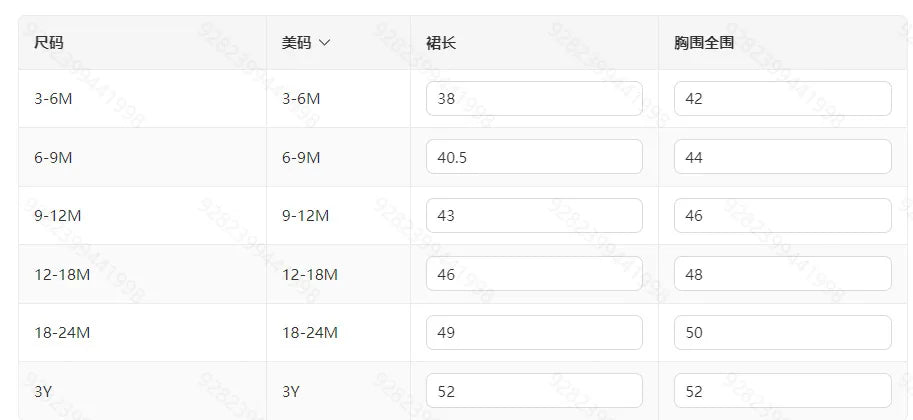Click the 12-18M 裙长 field showing 46

point(534,274)
